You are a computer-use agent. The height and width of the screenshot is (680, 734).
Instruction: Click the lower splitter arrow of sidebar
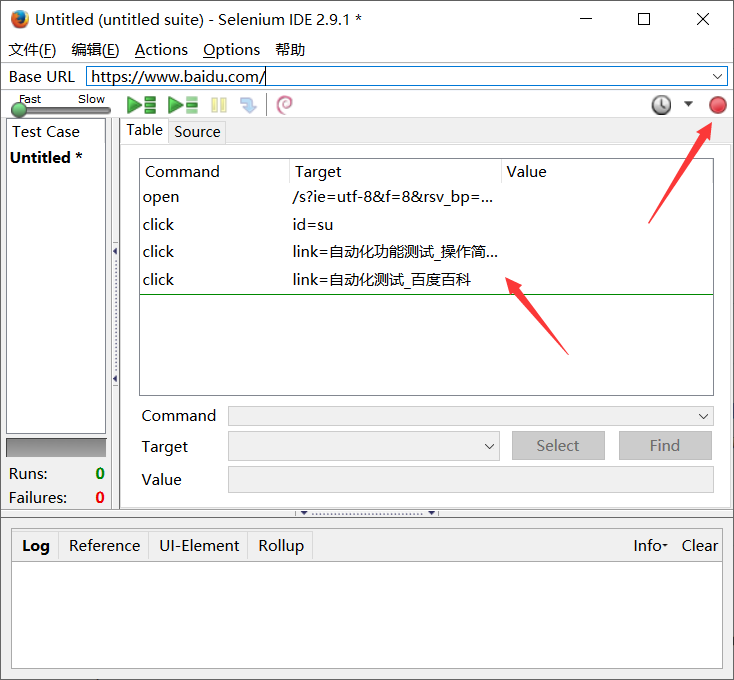click(115, 379)
